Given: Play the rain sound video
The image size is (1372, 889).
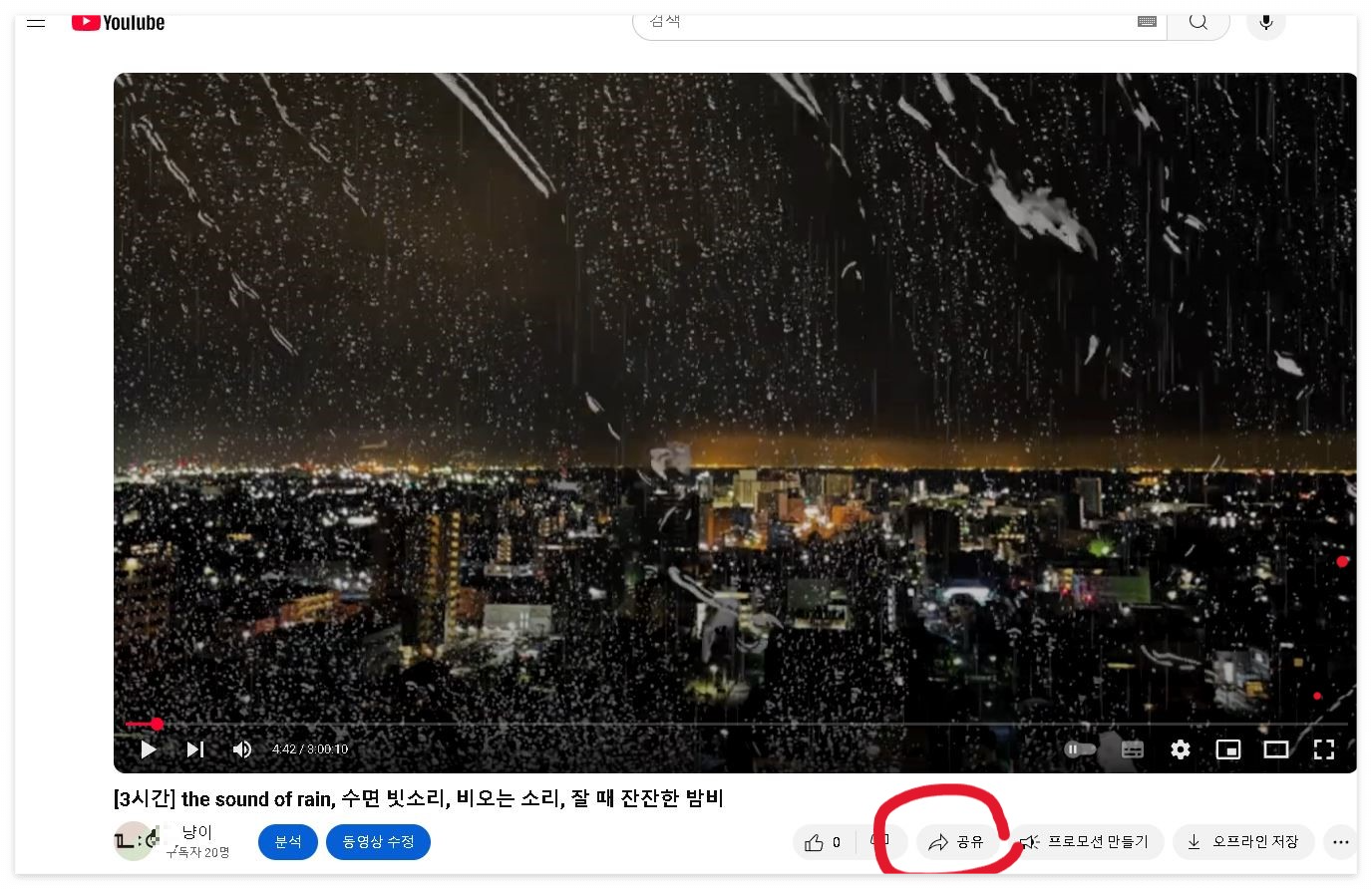Looking at the screenshot, I should (149, 749).
